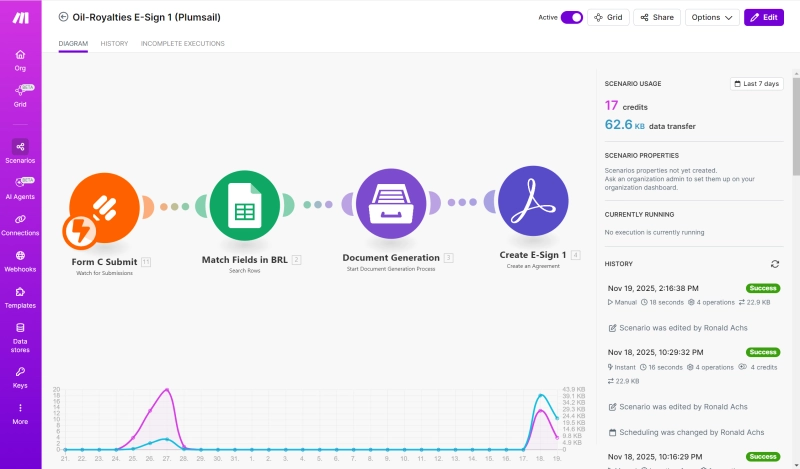Click the module number 11 badge
Image resolution: width=800 pixels, height=469 pixels.
[x=146, y=262]
